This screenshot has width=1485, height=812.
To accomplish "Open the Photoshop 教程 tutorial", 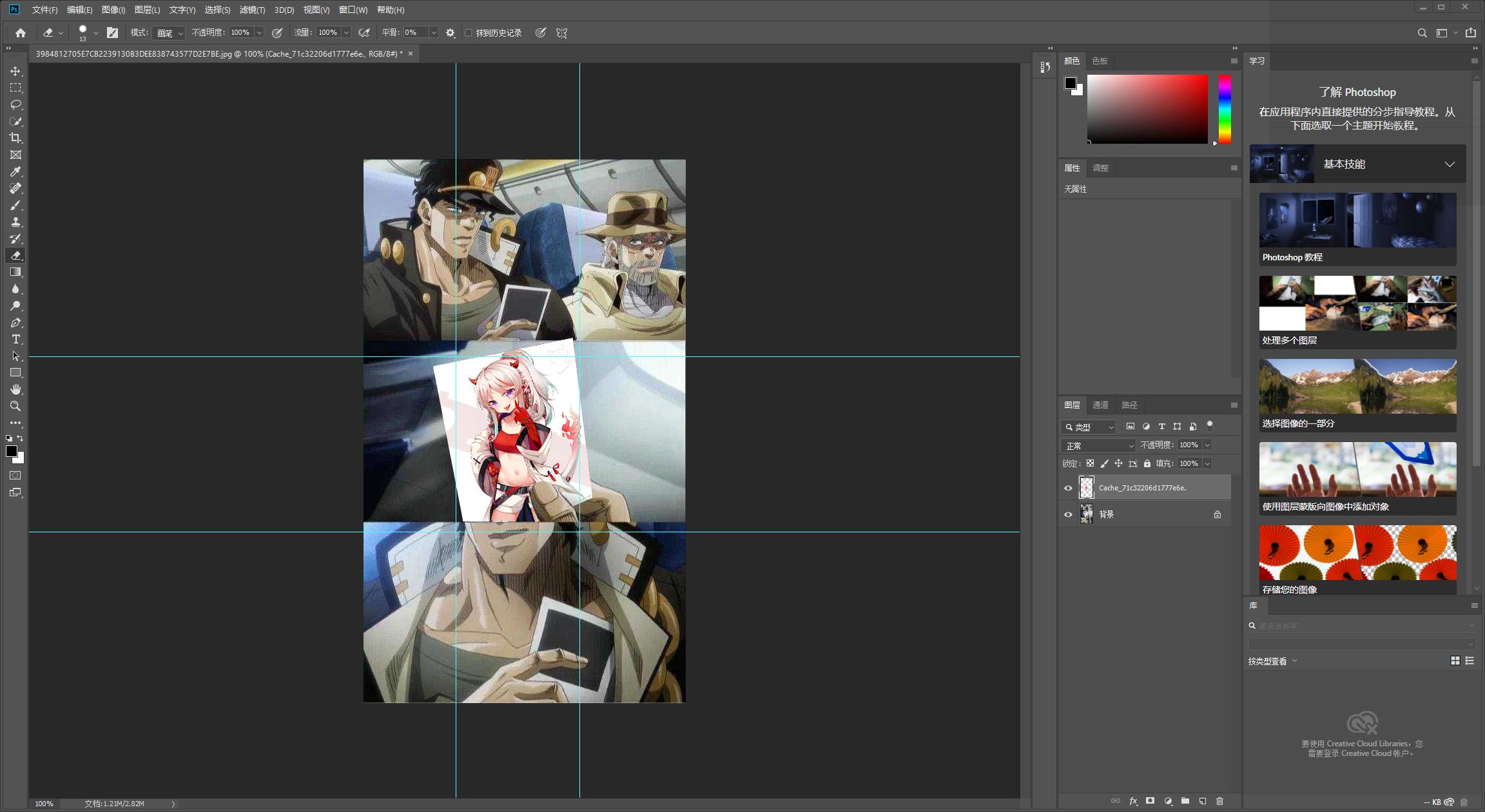I will [1357, 229].
